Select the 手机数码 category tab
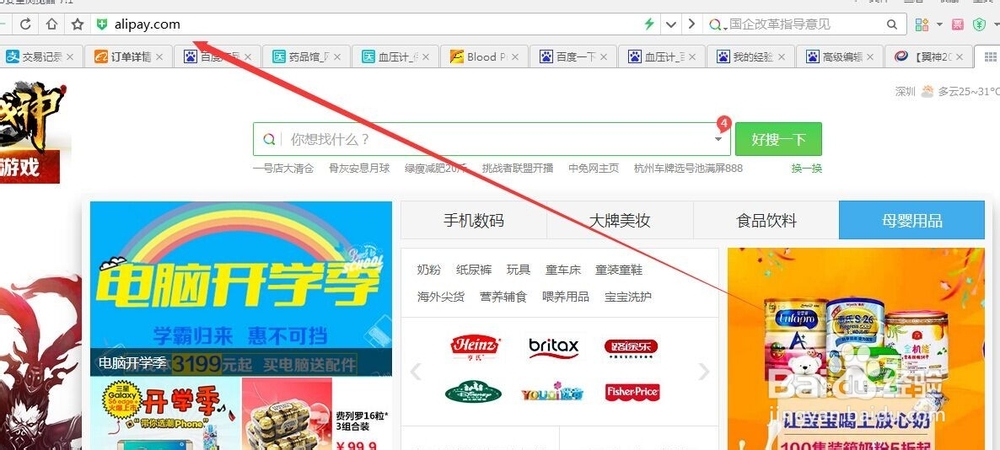The width and height of the screenshot is (1000, 450). (473, 221)
